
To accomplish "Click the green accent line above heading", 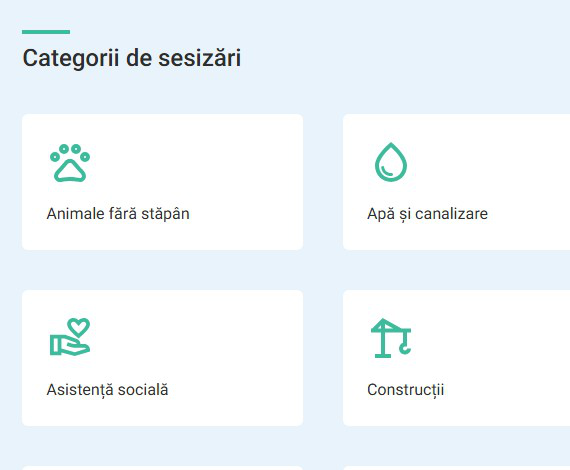I will coord(46,32).
